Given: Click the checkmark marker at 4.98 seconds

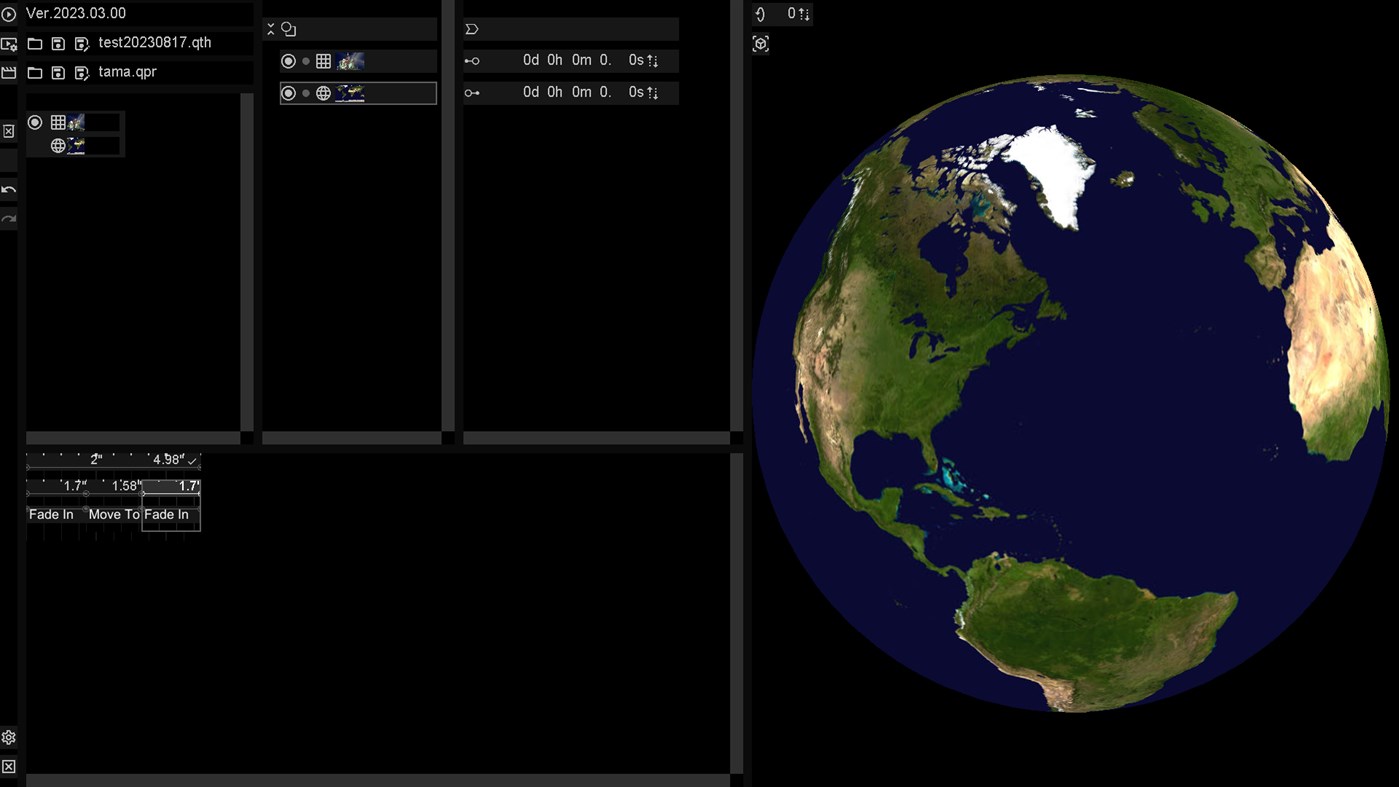Looking at the screenshot, I should [191, 459].
